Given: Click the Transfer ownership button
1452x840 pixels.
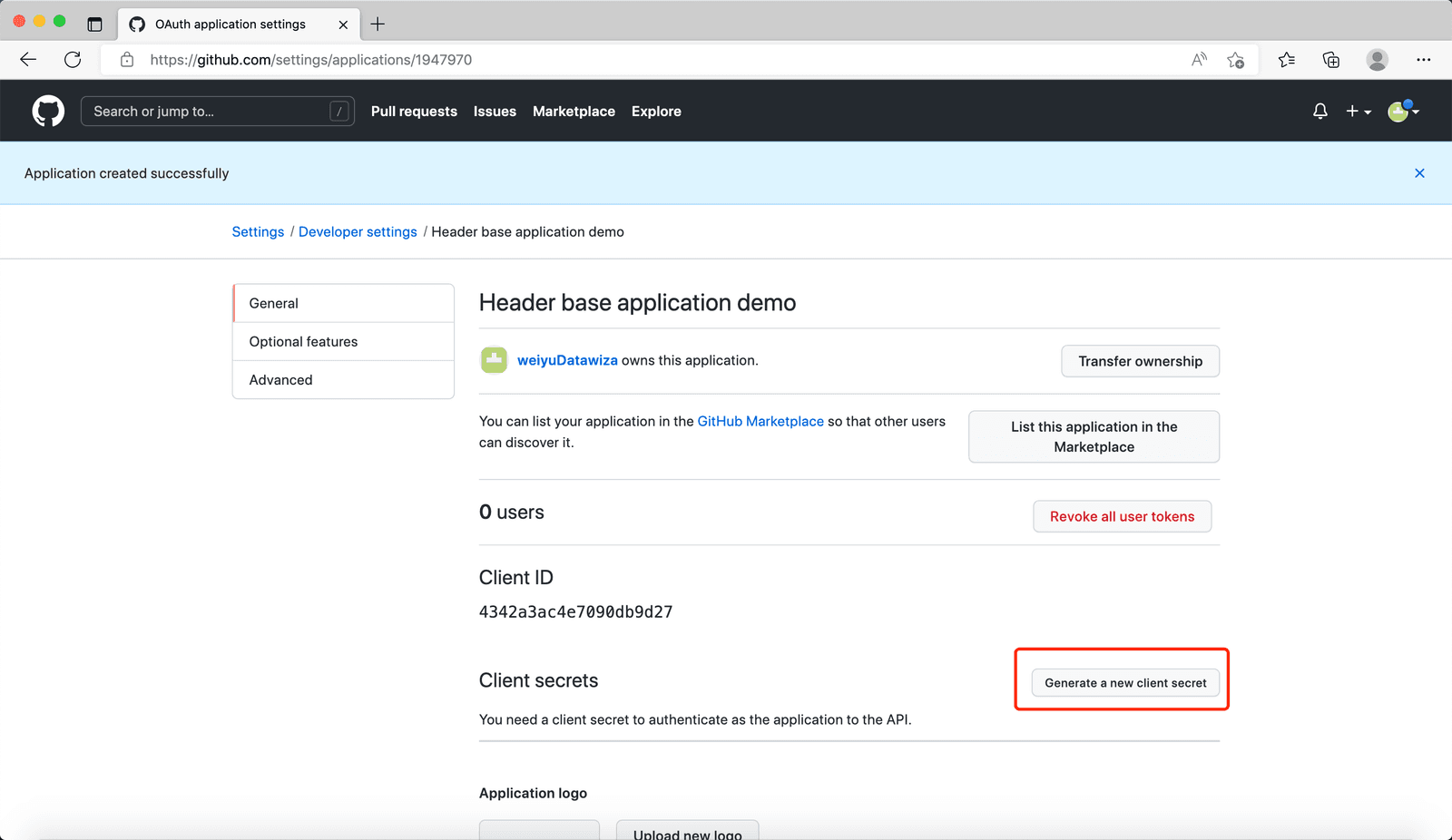Looking at the screenshot, I should [1140, 361].
